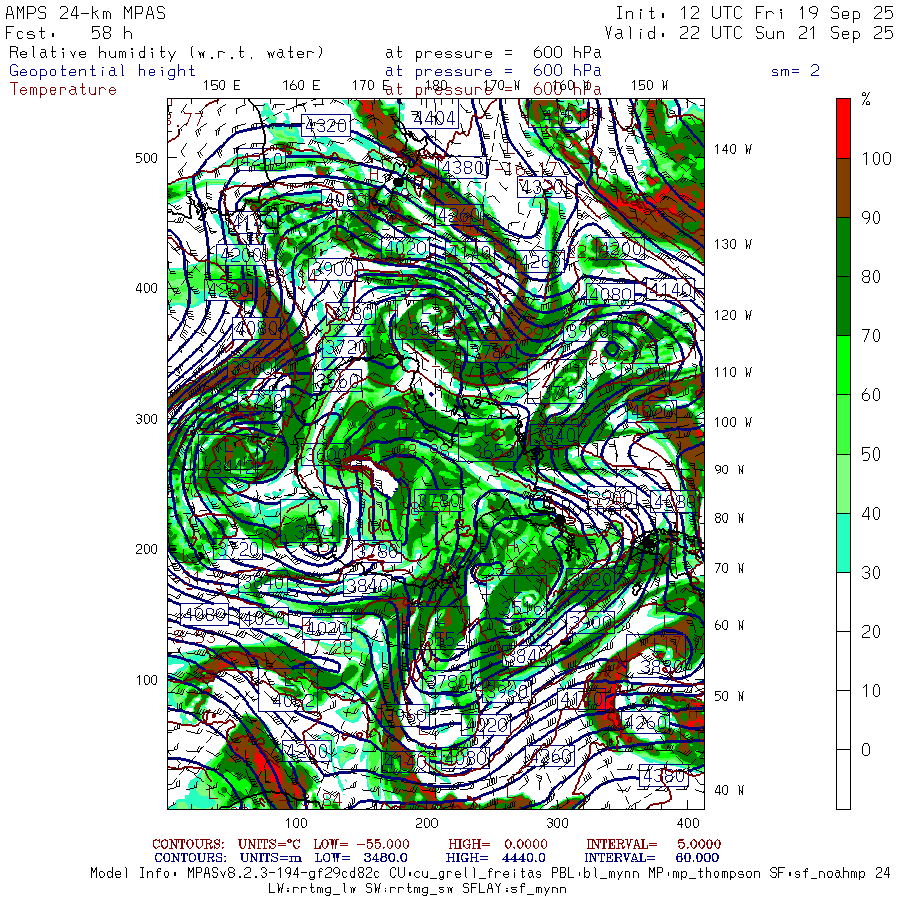Click the '300' tick label on the bottom axis

[x=557, y=823]
